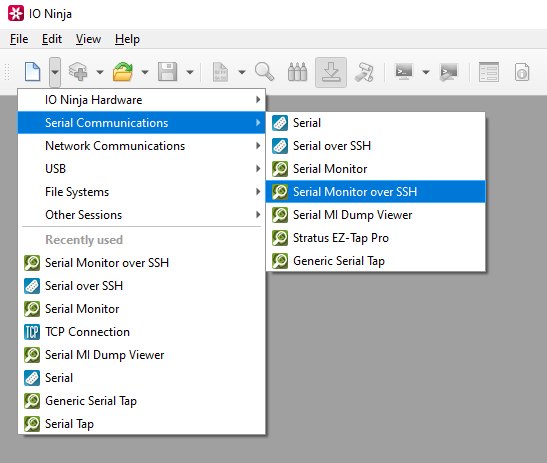
Task: Expand IO Ninja Hardware submenu
Action: pos(142,100)
